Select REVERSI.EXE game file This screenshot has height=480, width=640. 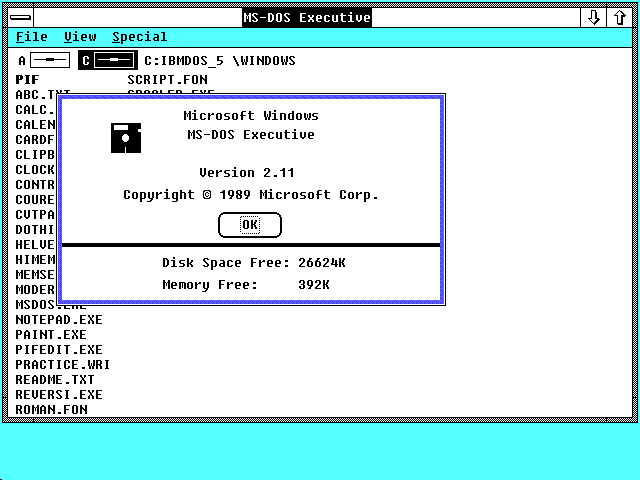pos(58,395)
